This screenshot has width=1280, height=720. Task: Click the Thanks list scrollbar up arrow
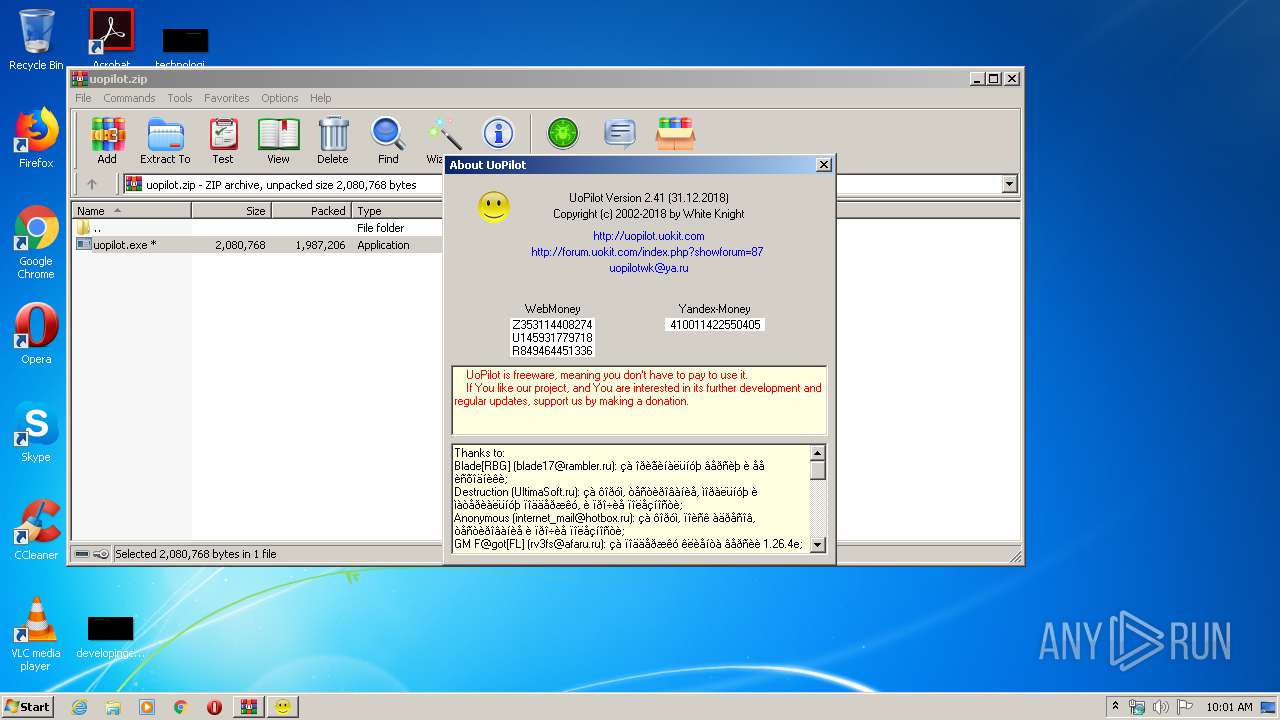817,453
